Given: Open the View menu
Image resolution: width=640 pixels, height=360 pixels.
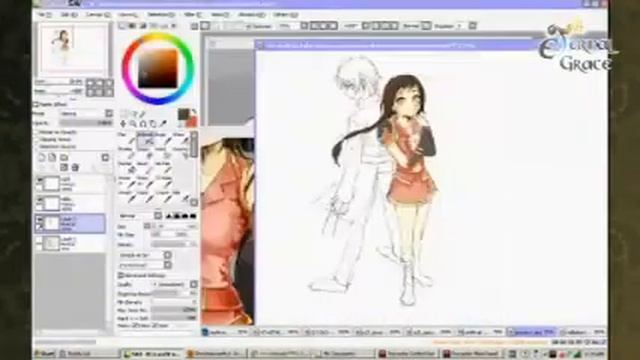Looking at the screenshot, I should pos(220,15).
